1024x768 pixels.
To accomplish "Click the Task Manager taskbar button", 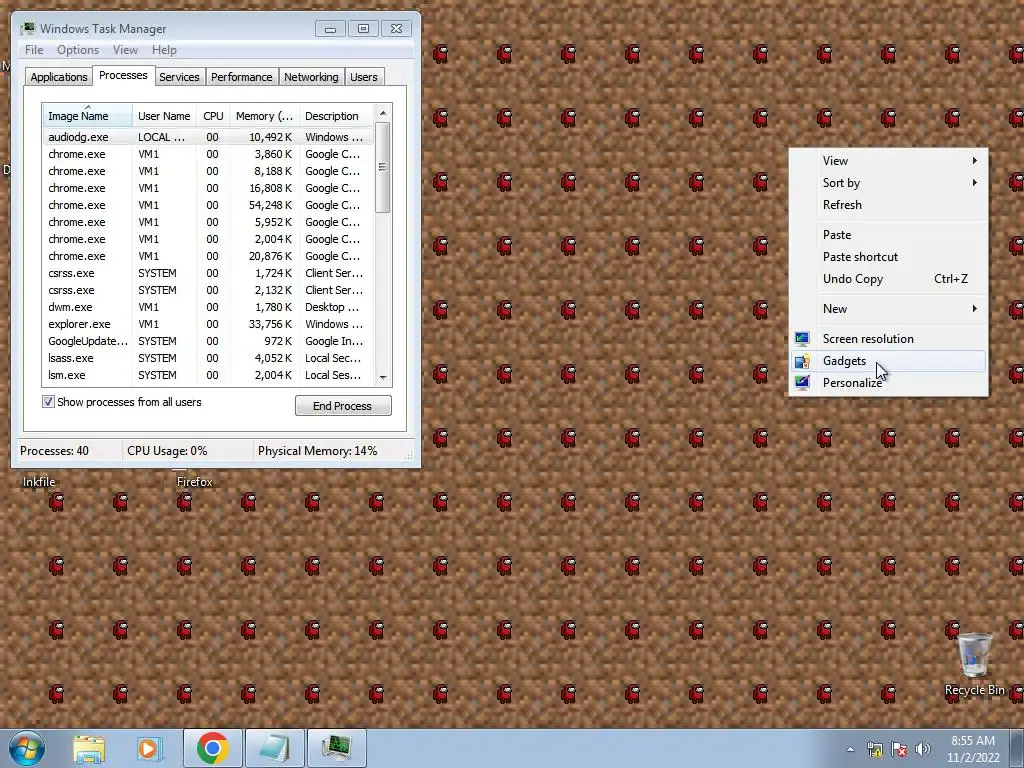I will [x=337, y=748].
